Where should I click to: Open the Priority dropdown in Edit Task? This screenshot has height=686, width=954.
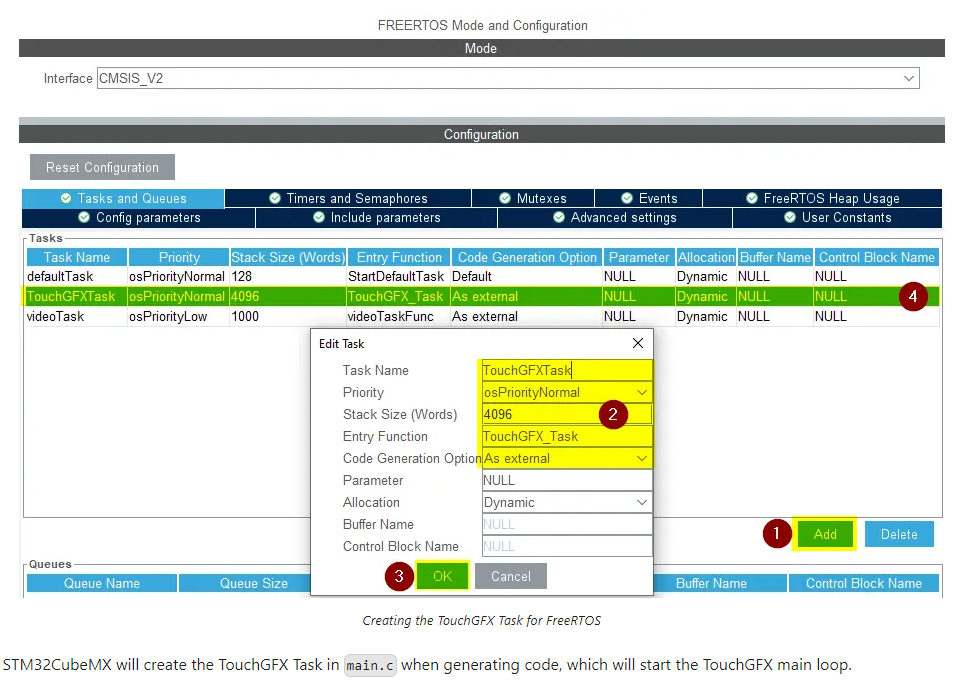[567, 392]
